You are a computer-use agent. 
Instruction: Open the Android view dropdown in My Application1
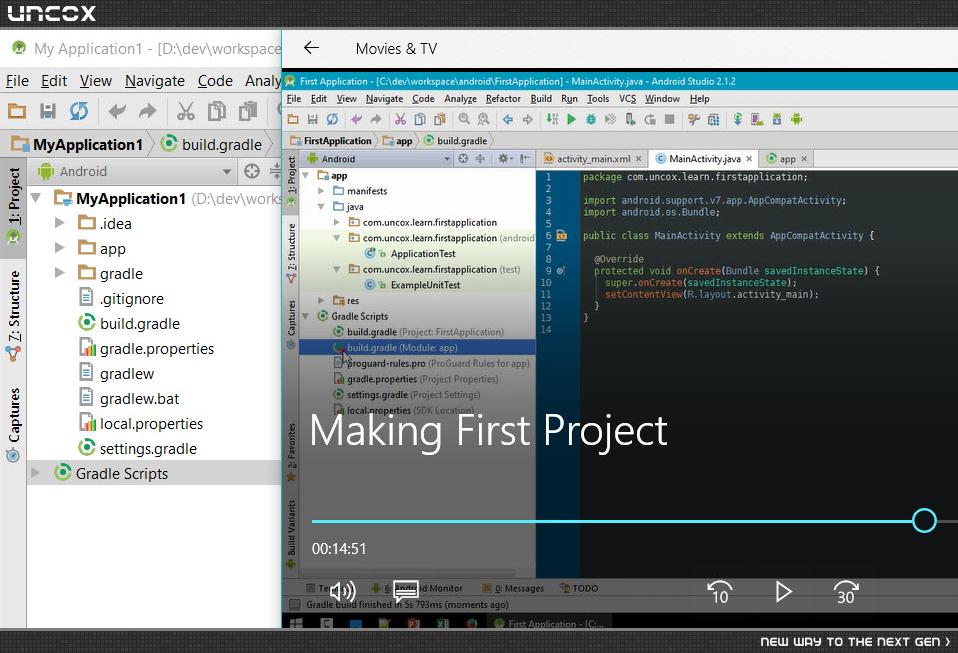tap(135, 171)
